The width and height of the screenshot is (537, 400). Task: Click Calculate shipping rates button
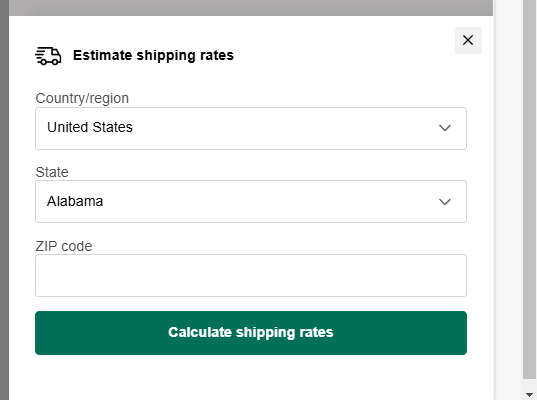251,333
